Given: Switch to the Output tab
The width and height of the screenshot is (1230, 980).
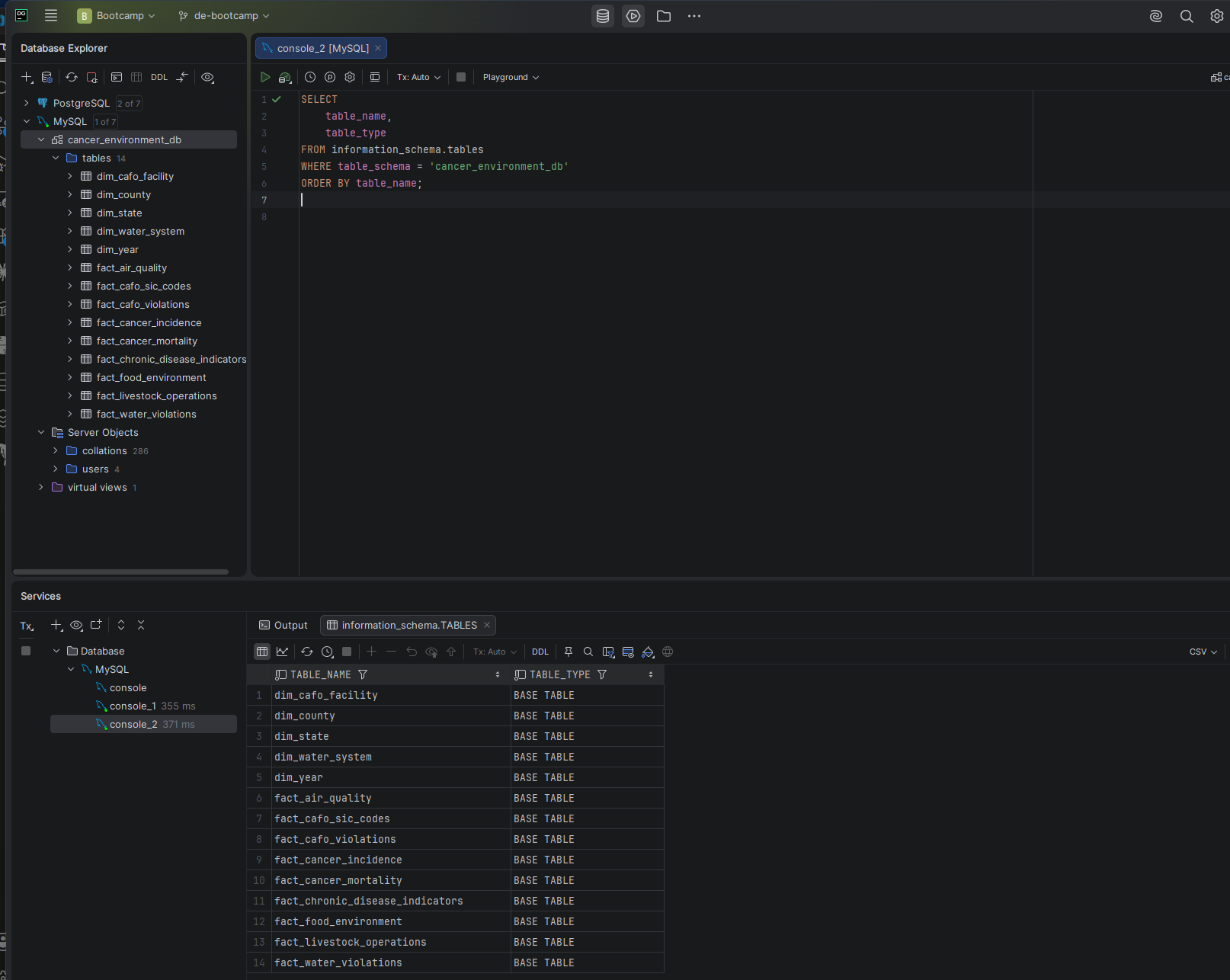Looking at the screenshot, I should click(283, 625).
